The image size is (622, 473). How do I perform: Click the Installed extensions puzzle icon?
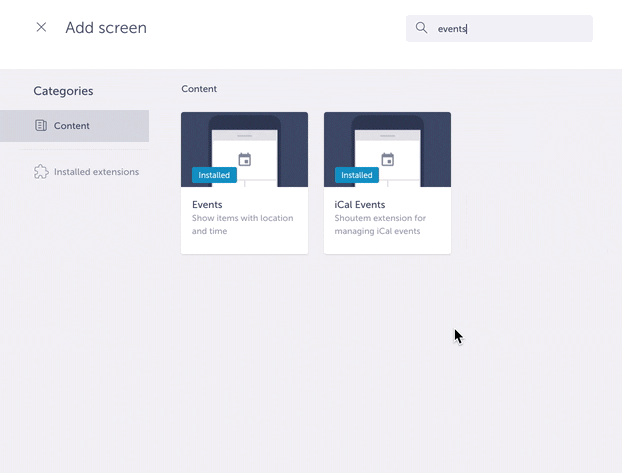(x=41, y=172)
